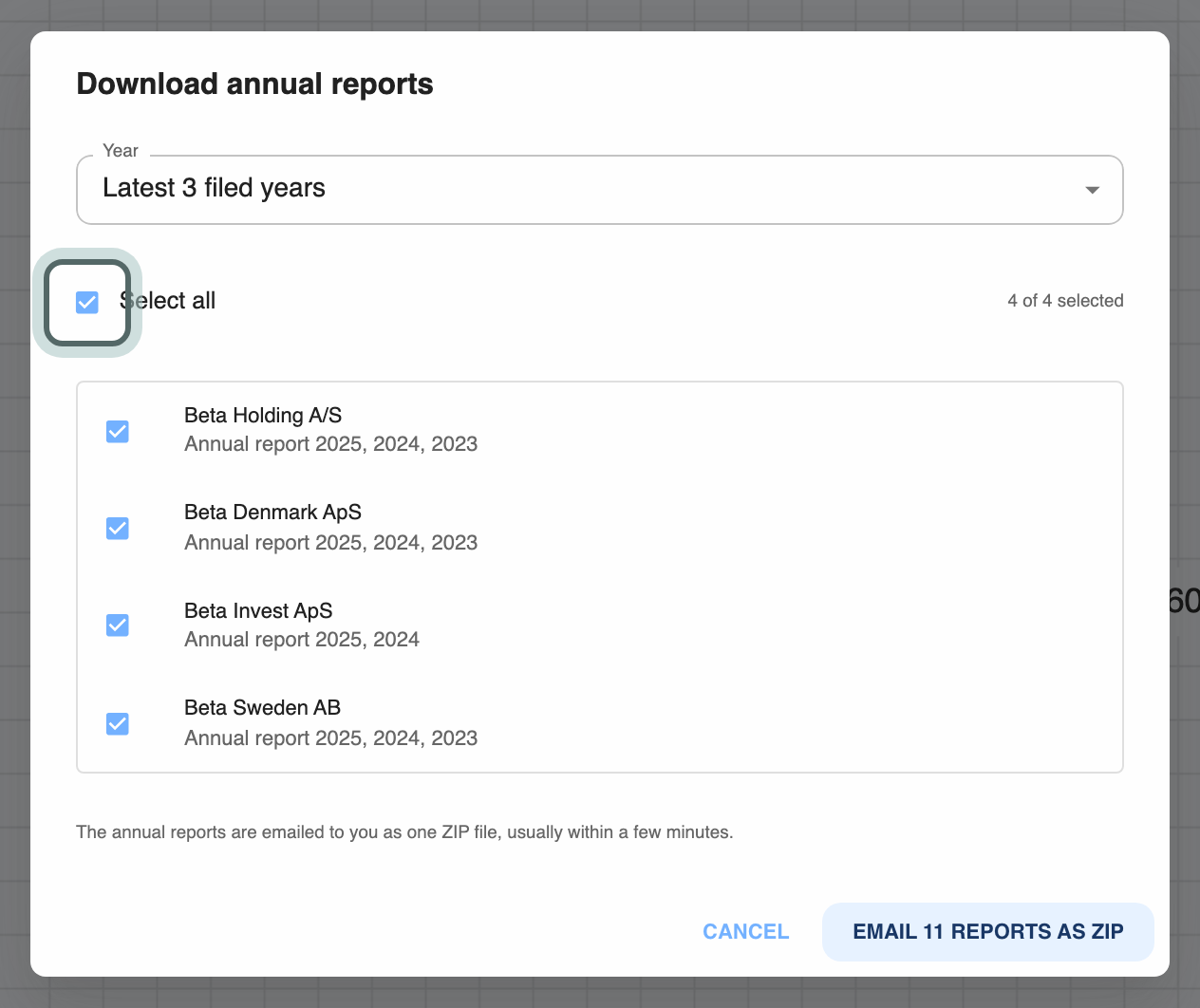Uncheck the Beta Holding A/S checkbox

pyautogui.click(x=118, y=432)
